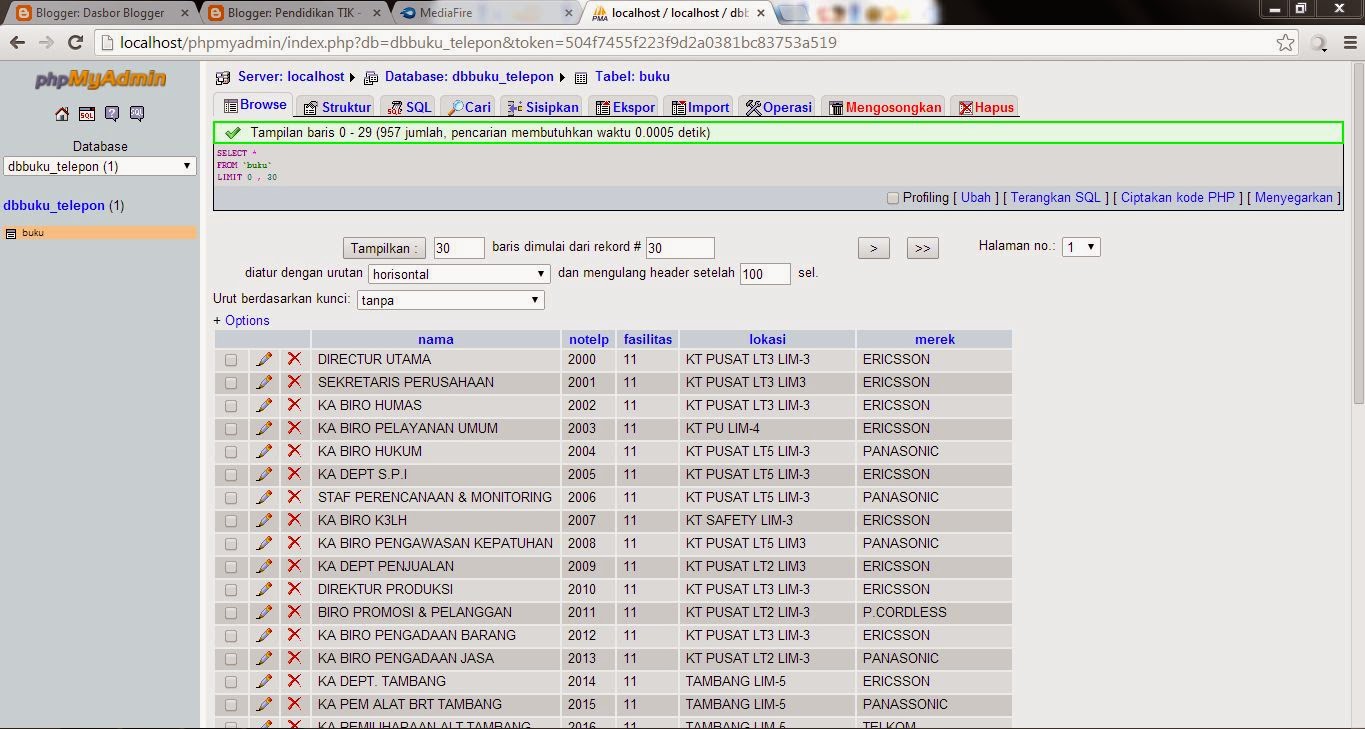Enable the Profiling checkbox
The image size is (1365, 729).
[x=893, y=198]
